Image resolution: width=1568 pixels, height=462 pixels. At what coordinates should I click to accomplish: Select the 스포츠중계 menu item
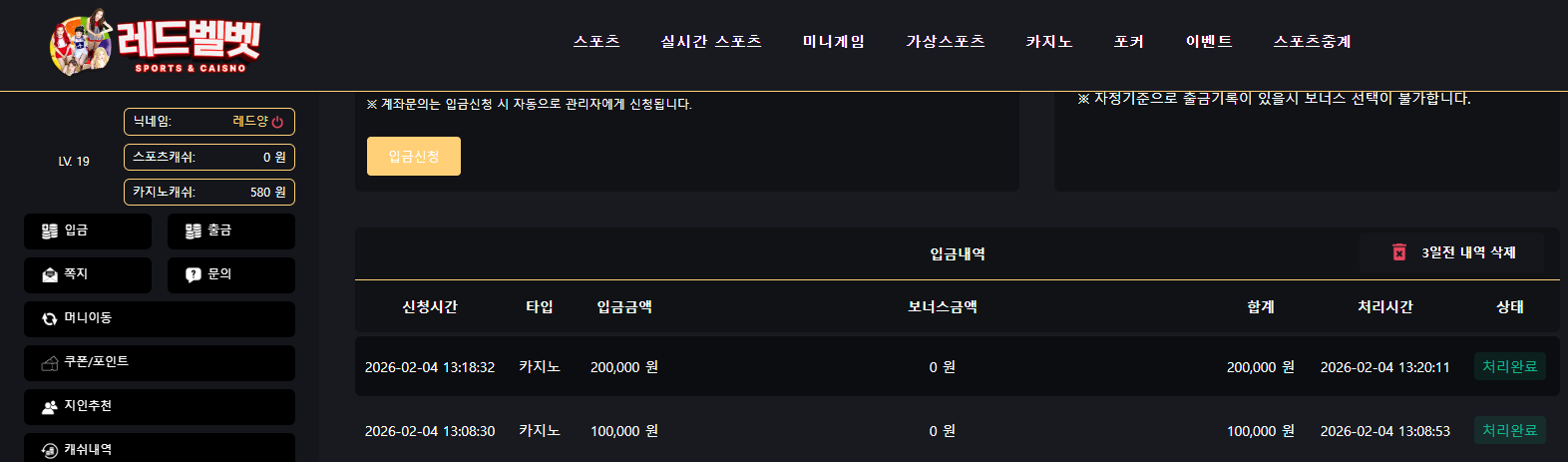tap(1313, 41)
